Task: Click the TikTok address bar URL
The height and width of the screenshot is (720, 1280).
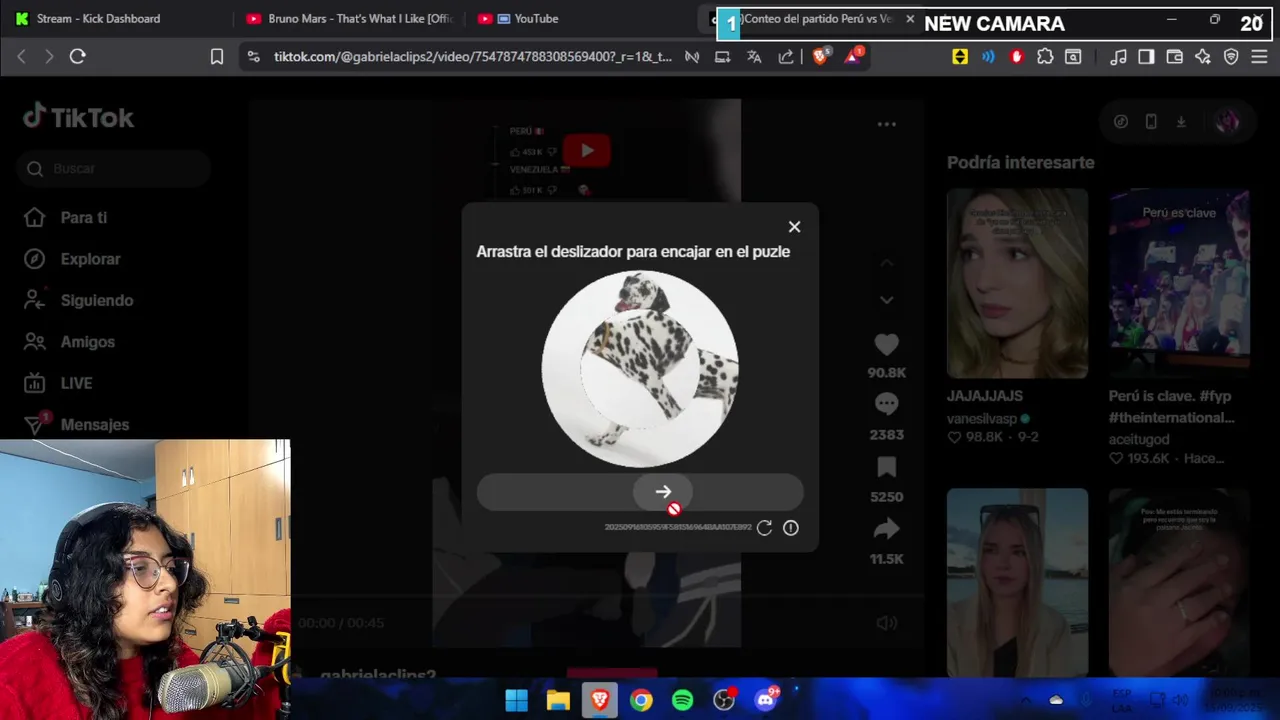Action: click(x=473, y=57)
